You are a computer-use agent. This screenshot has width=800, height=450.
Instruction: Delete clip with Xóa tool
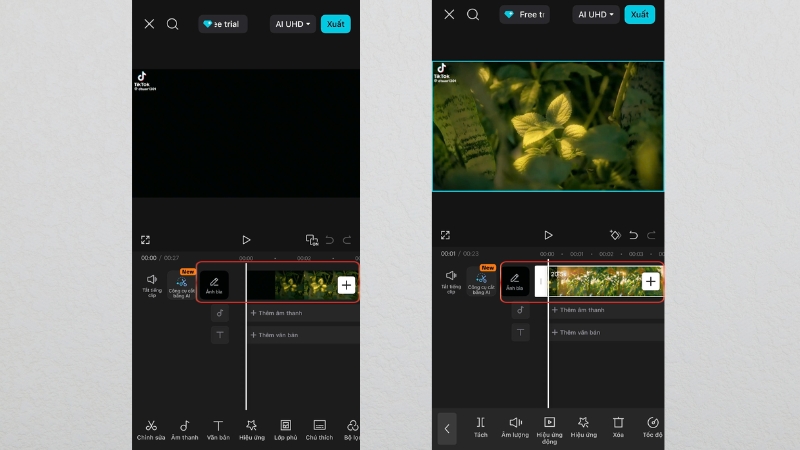point(618,427)
